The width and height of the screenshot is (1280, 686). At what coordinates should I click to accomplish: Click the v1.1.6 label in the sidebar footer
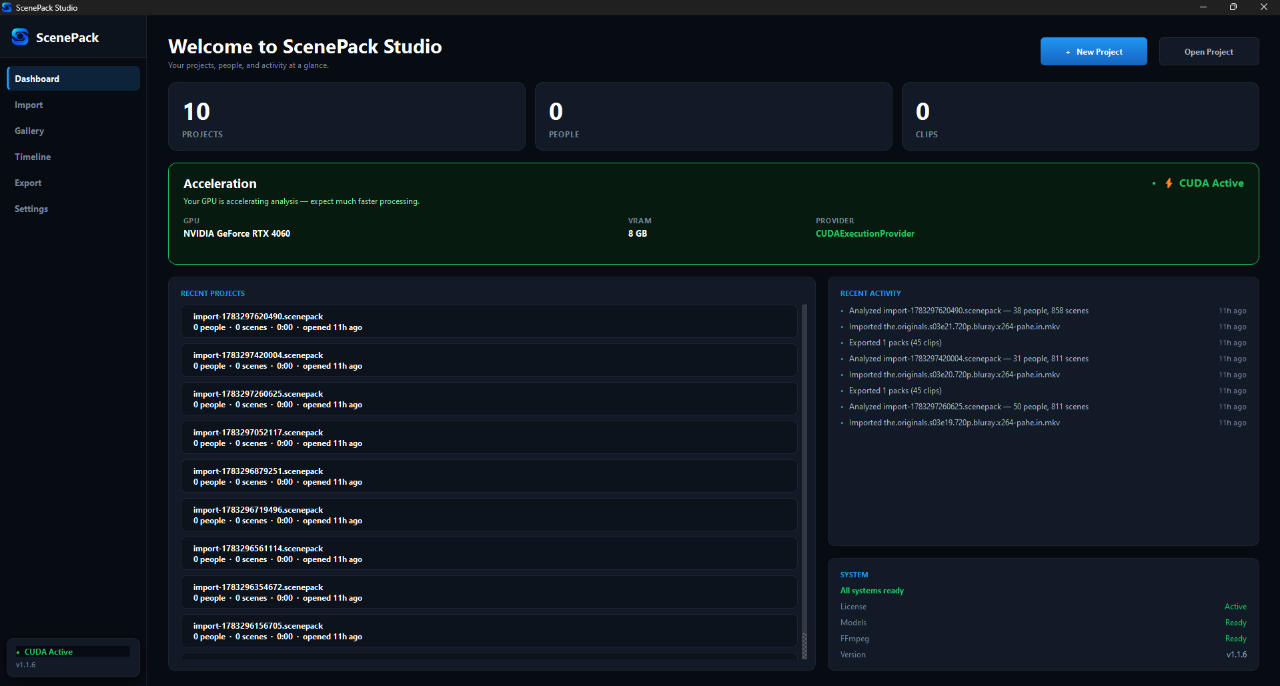(x=25, y=664)
